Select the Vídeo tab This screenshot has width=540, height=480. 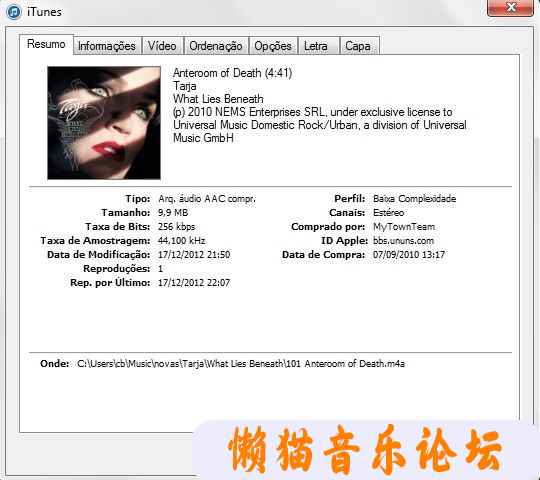coord(162,46)
